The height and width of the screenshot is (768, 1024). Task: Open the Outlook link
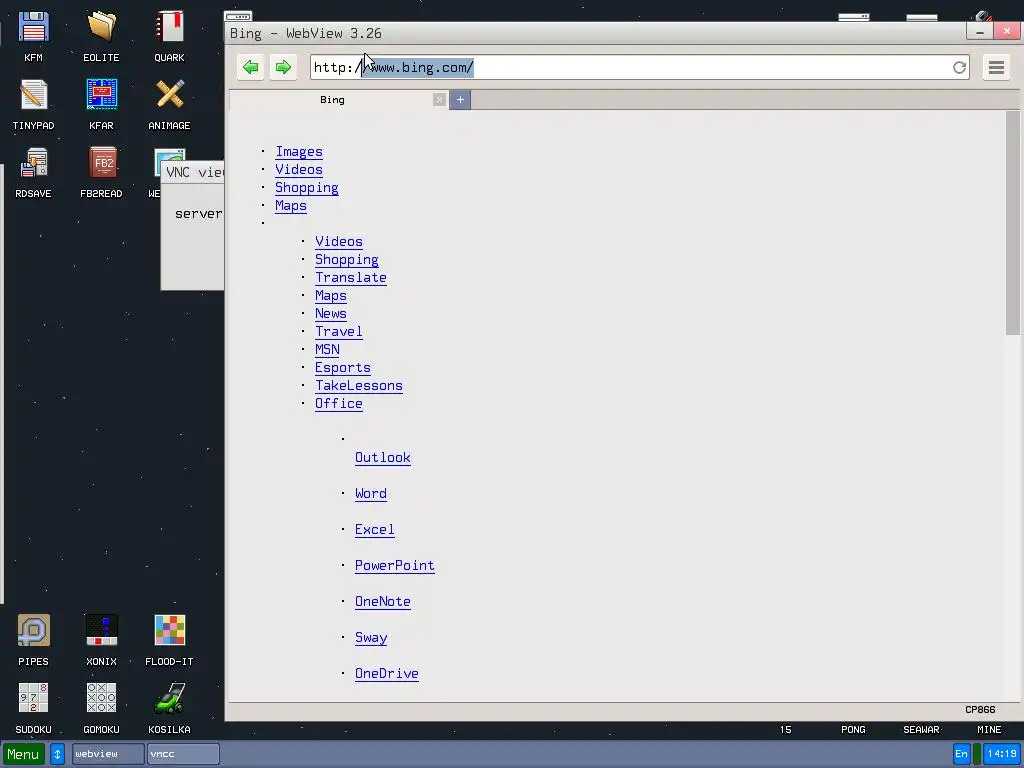(382, 458)
